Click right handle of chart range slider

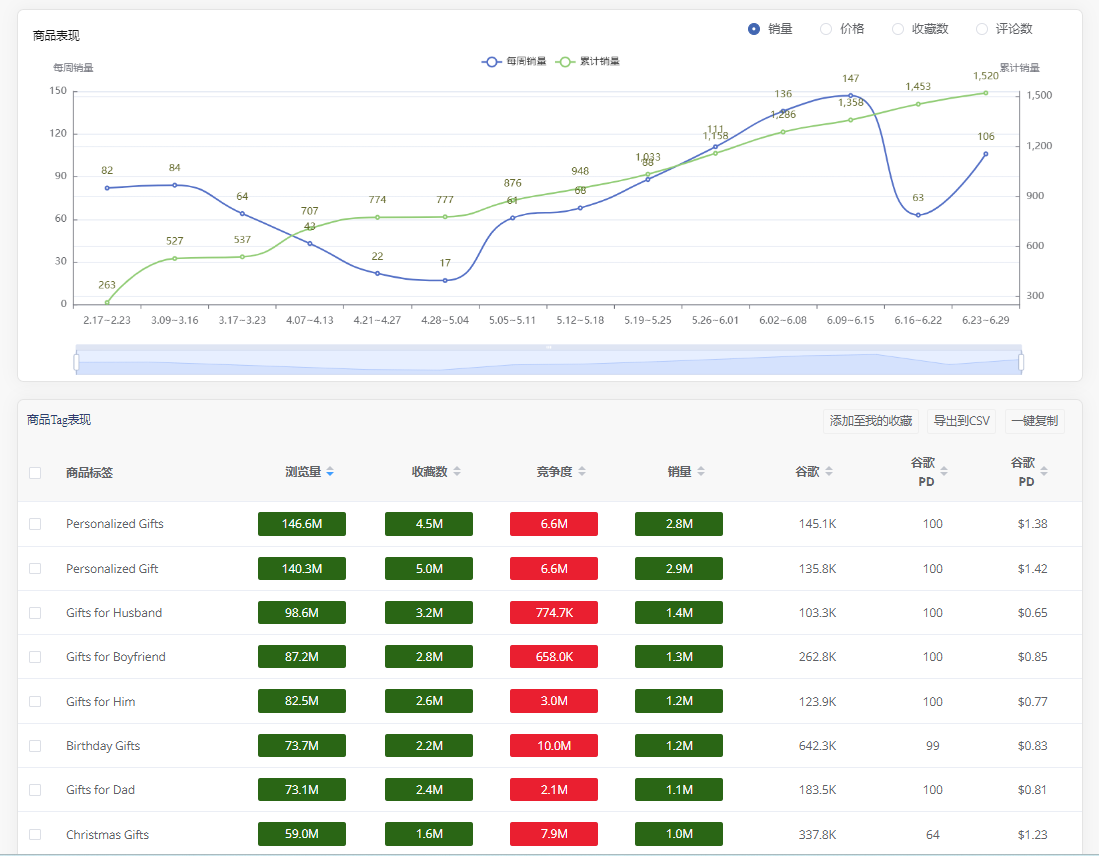[1021, 362]
